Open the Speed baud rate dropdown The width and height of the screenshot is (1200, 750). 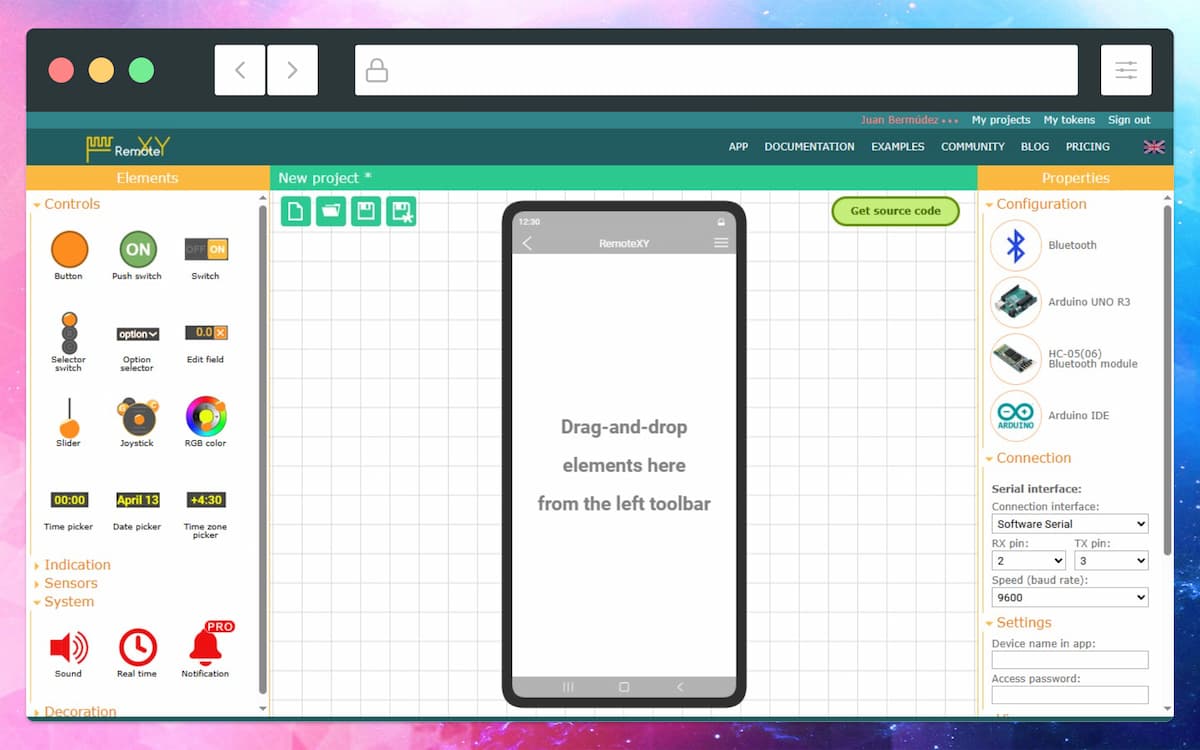coord(1070,597)
